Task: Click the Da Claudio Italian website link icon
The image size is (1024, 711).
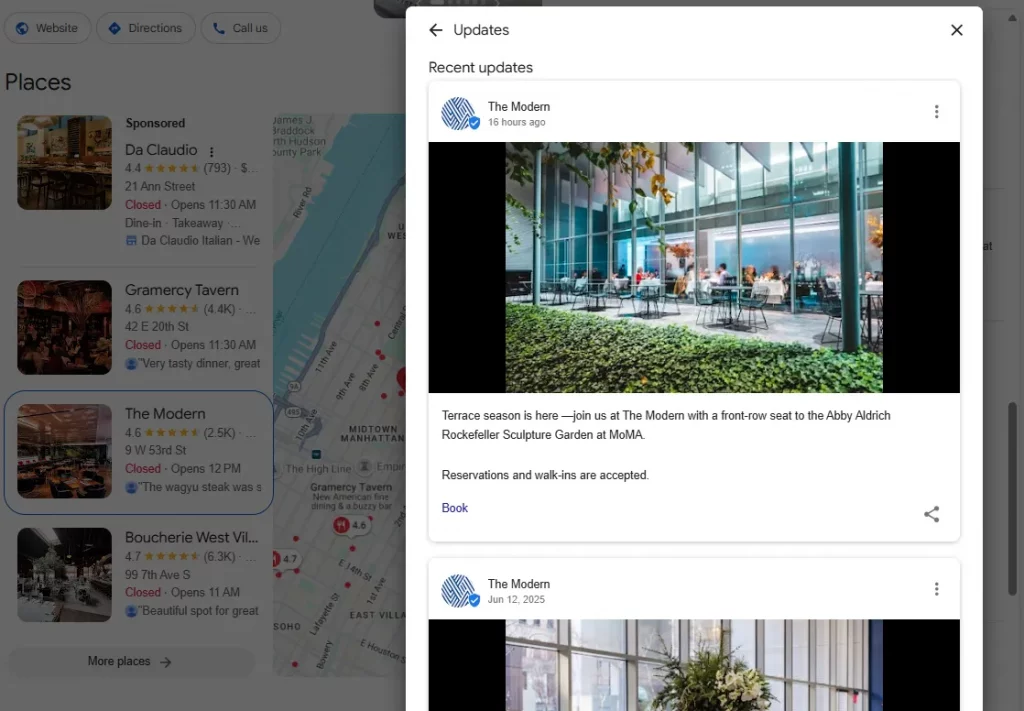Action: click(x=131, y=241)
